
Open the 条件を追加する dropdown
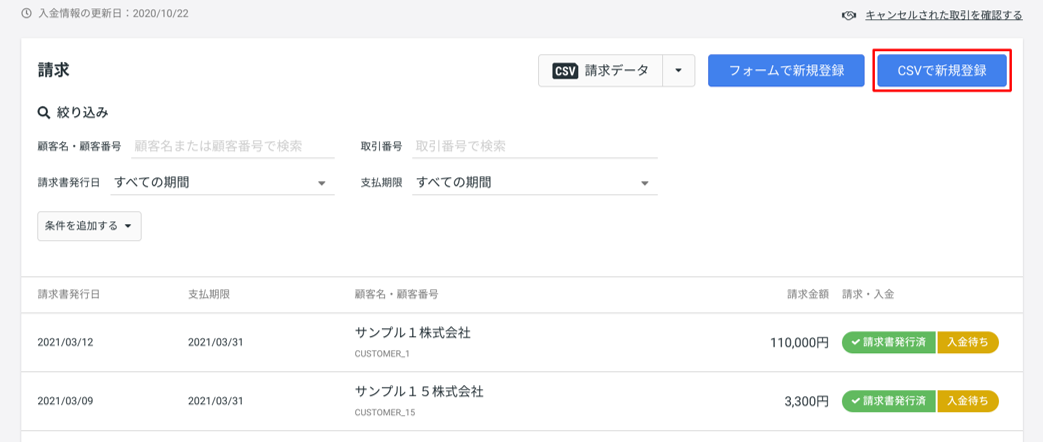point(89,226)
